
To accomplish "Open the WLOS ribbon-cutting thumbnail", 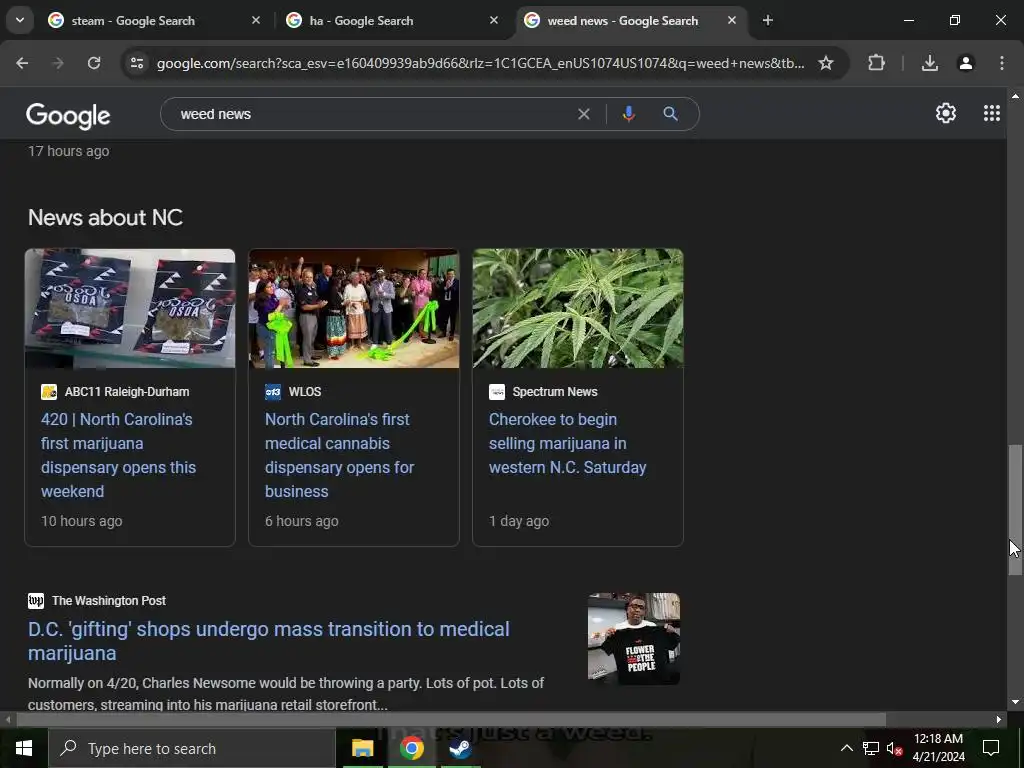I will [x=354, y=308].
